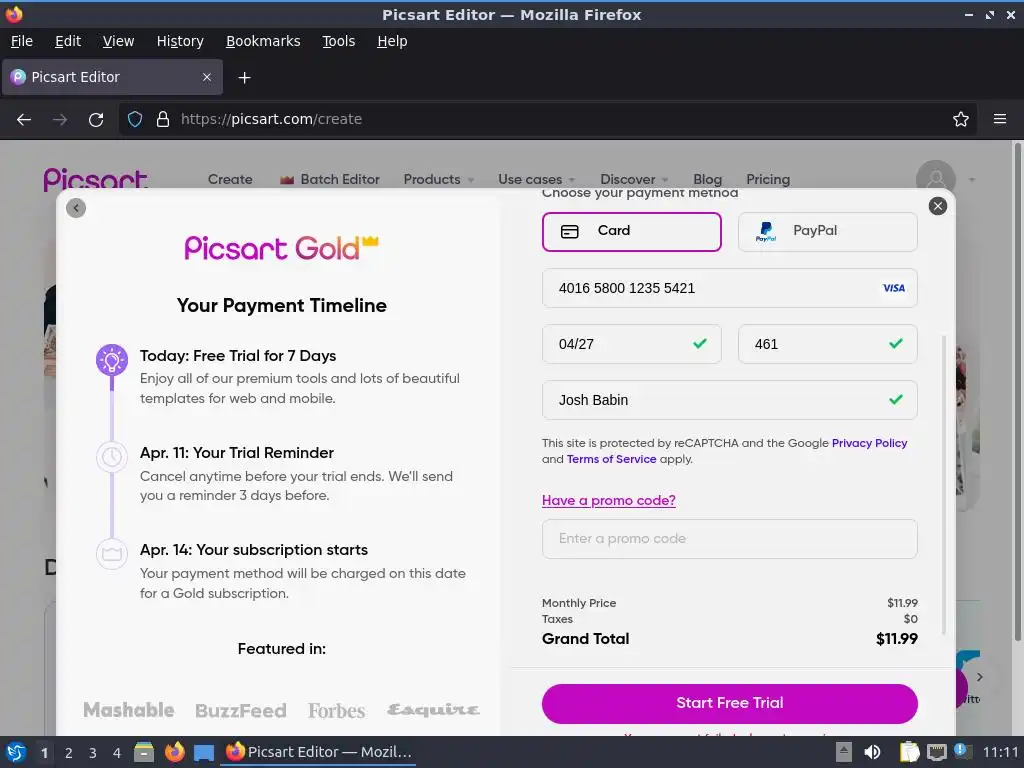Open Firefox History menu
This screenshot has width=1024, height=768.
tap(180, 41)
